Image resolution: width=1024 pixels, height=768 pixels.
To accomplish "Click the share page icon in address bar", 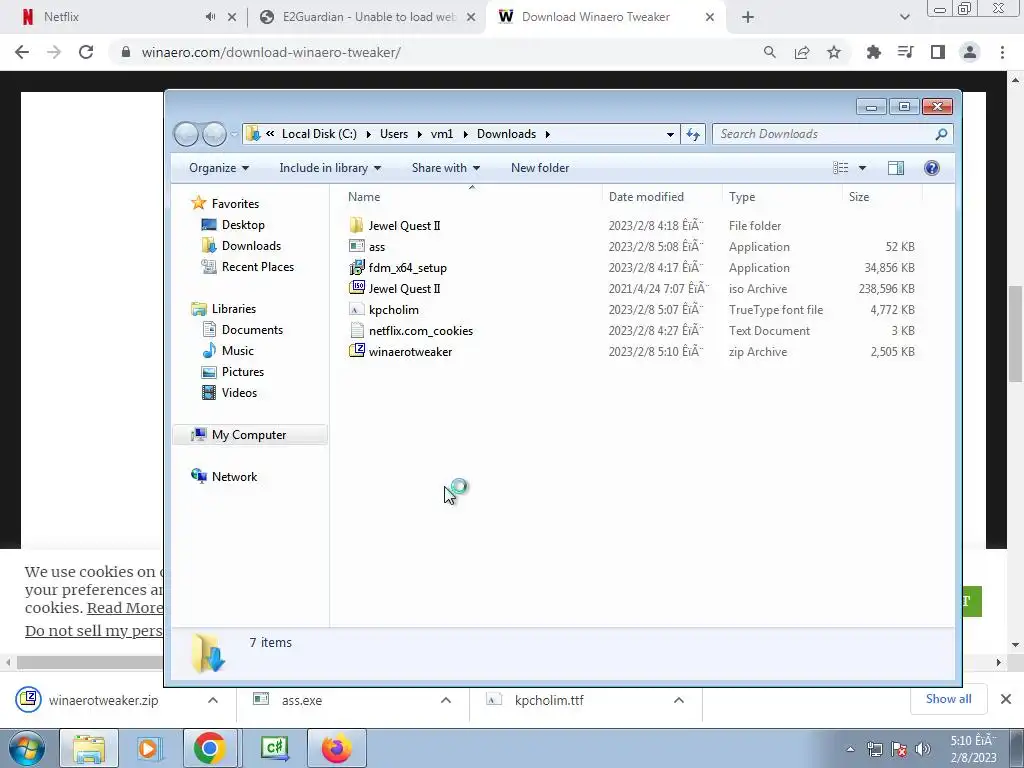I will pos(802,52).
